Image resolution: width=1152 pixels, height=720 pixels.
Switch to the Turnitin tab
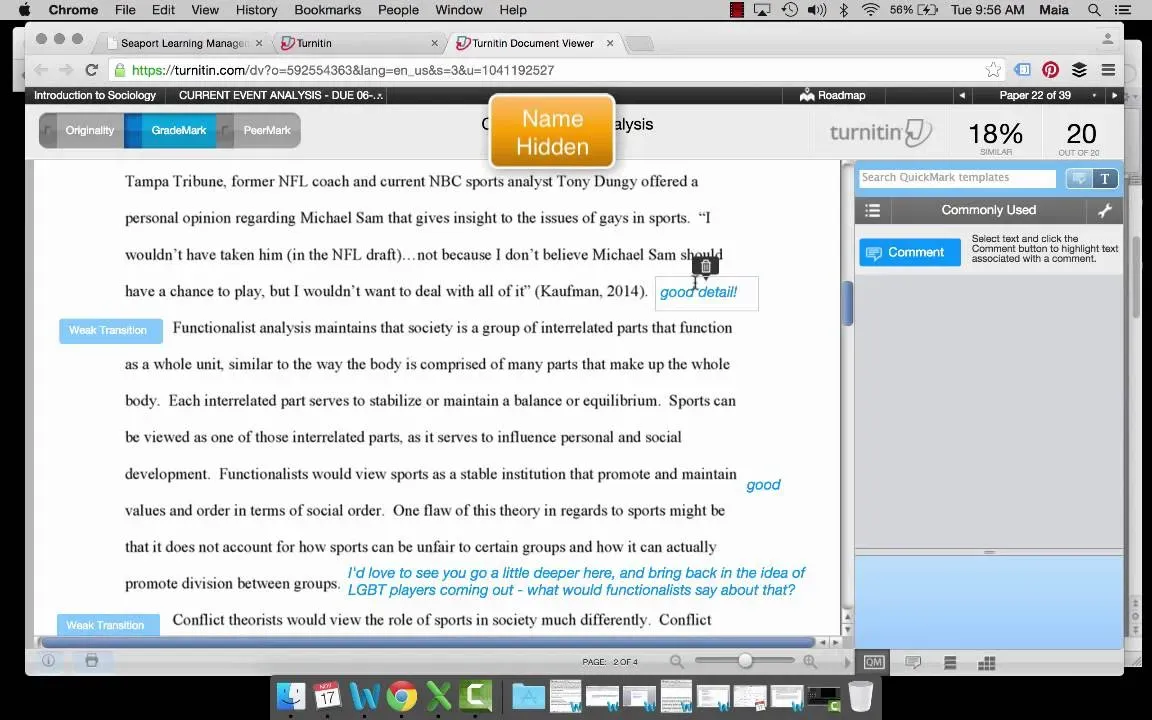(359, 43)
